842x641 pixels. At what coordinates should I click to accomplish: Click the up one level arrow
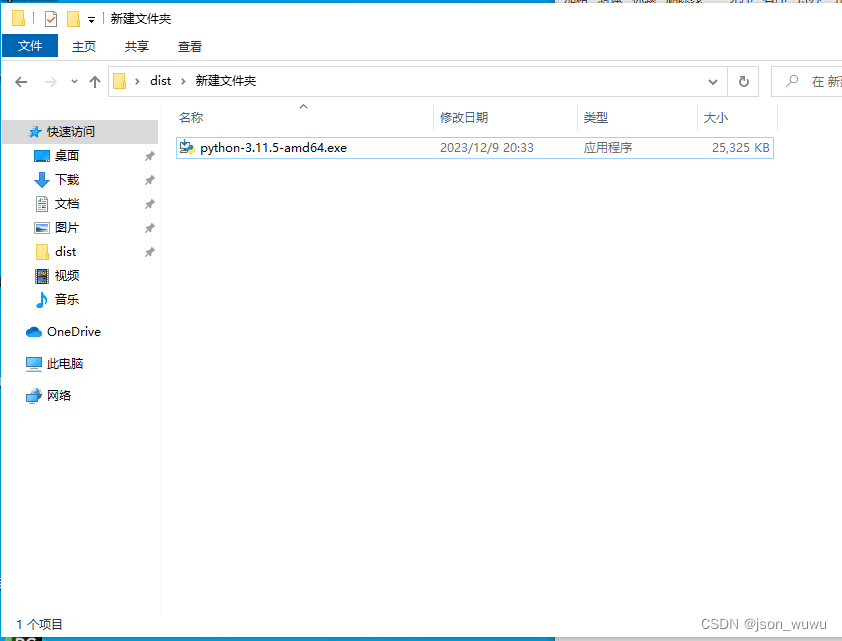coord(95,81)
